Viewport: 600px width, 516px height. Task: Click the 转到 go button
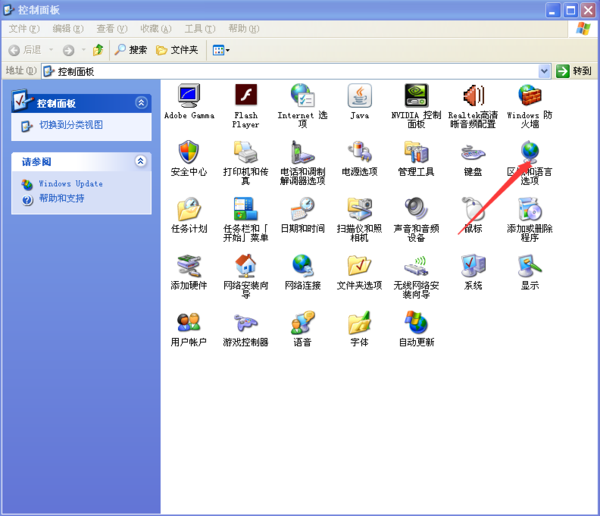pos(574,71)
